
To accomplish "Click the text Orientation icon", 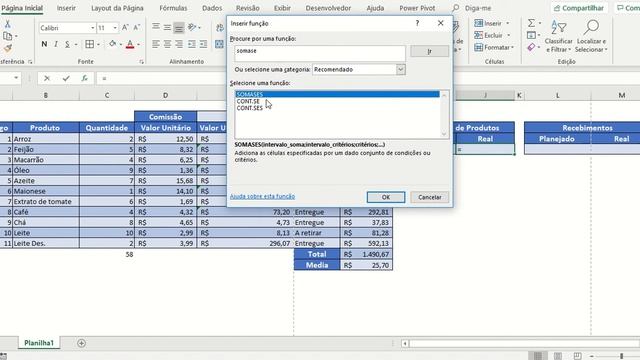I will point(192,27).
